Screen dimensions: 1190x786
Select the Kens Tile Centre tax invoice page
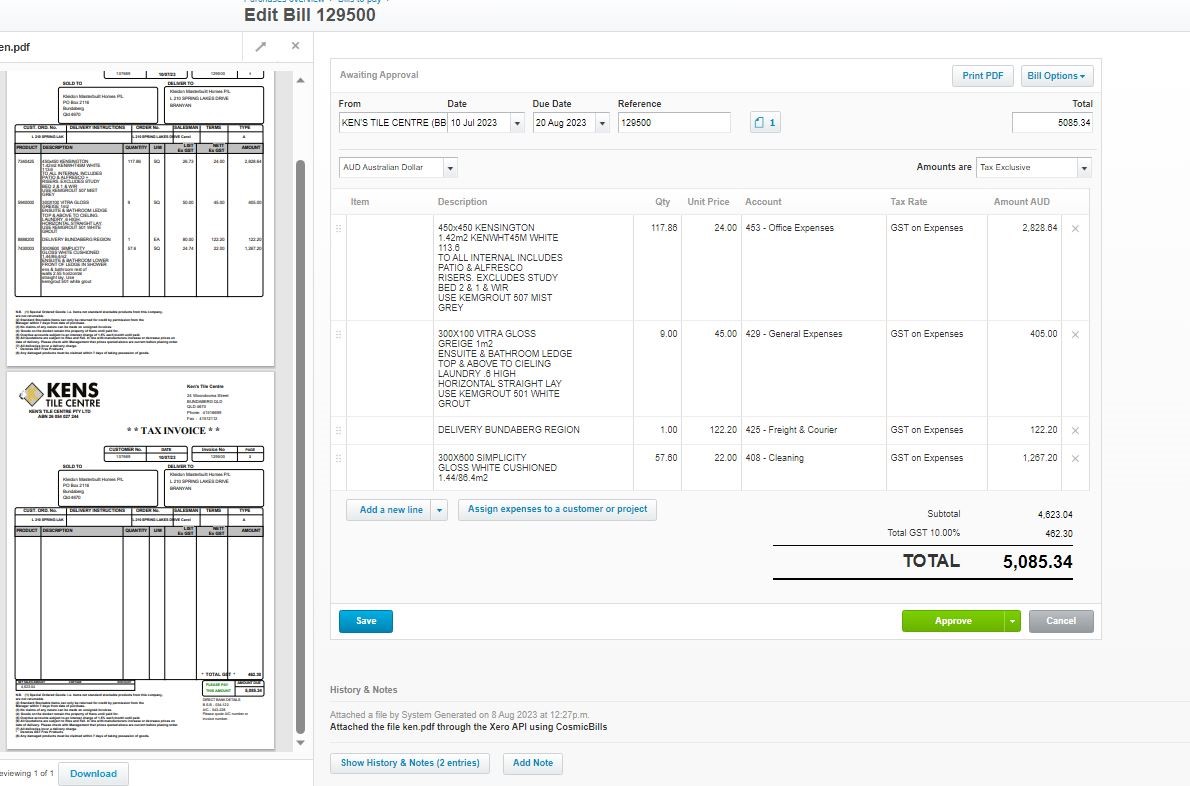(140, 560)
